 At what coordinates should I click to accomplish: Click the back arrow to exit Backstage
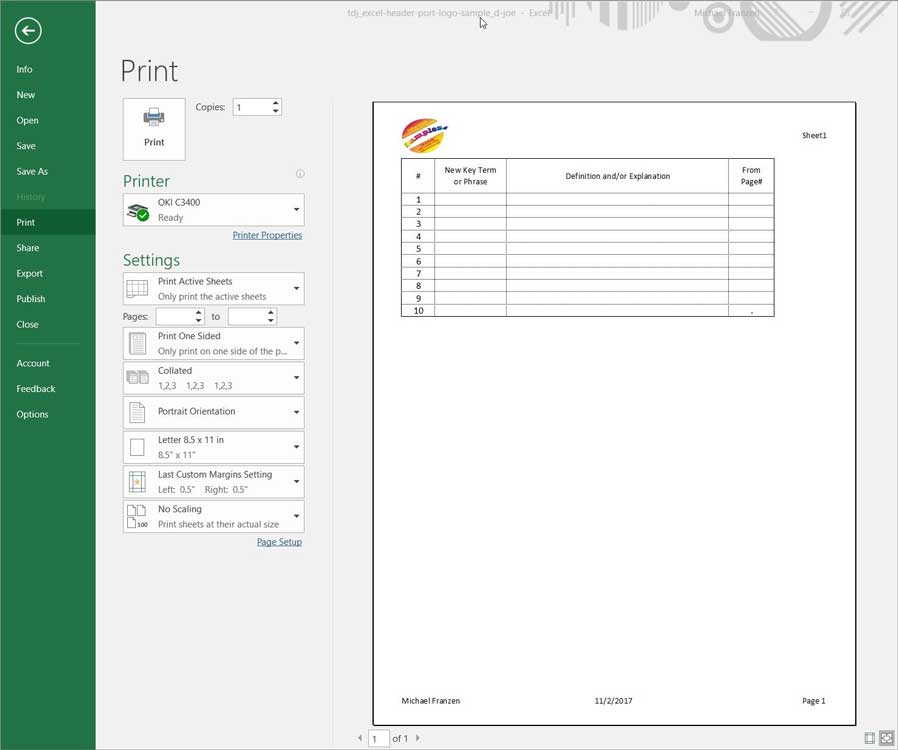pyautogui.click(x=28, y=31)
